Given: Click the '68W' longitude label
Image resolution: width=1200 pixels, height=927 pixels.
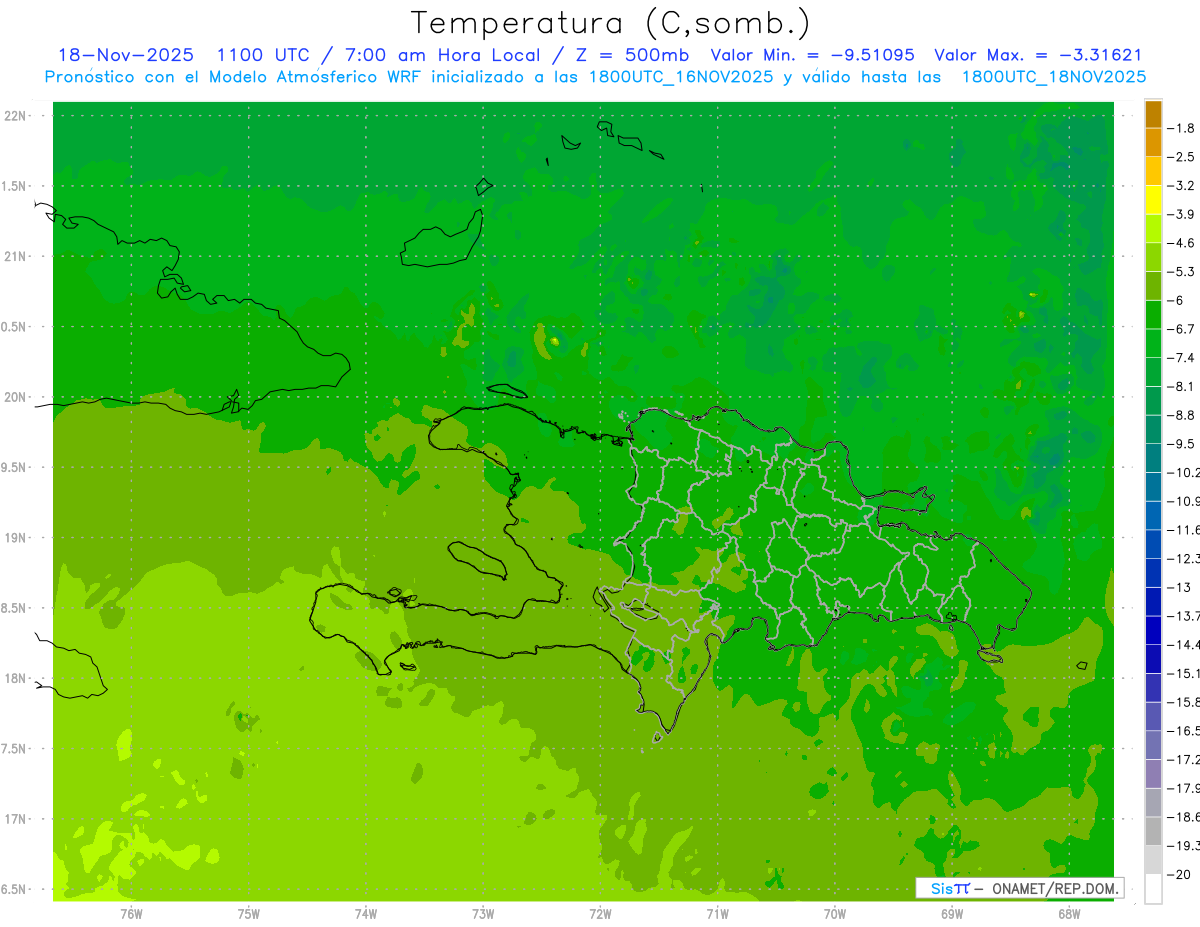Looking at the screenshot, I should click(x=1069, y=913).
